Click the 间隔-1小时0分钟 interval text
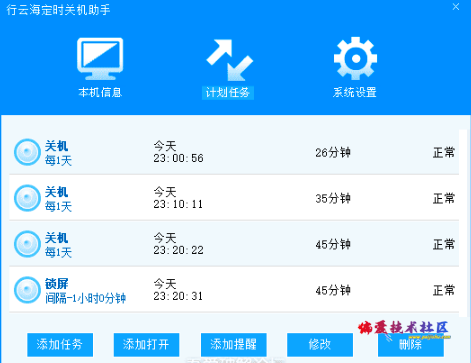The image size is (471, 363). (x=85, y=298)
